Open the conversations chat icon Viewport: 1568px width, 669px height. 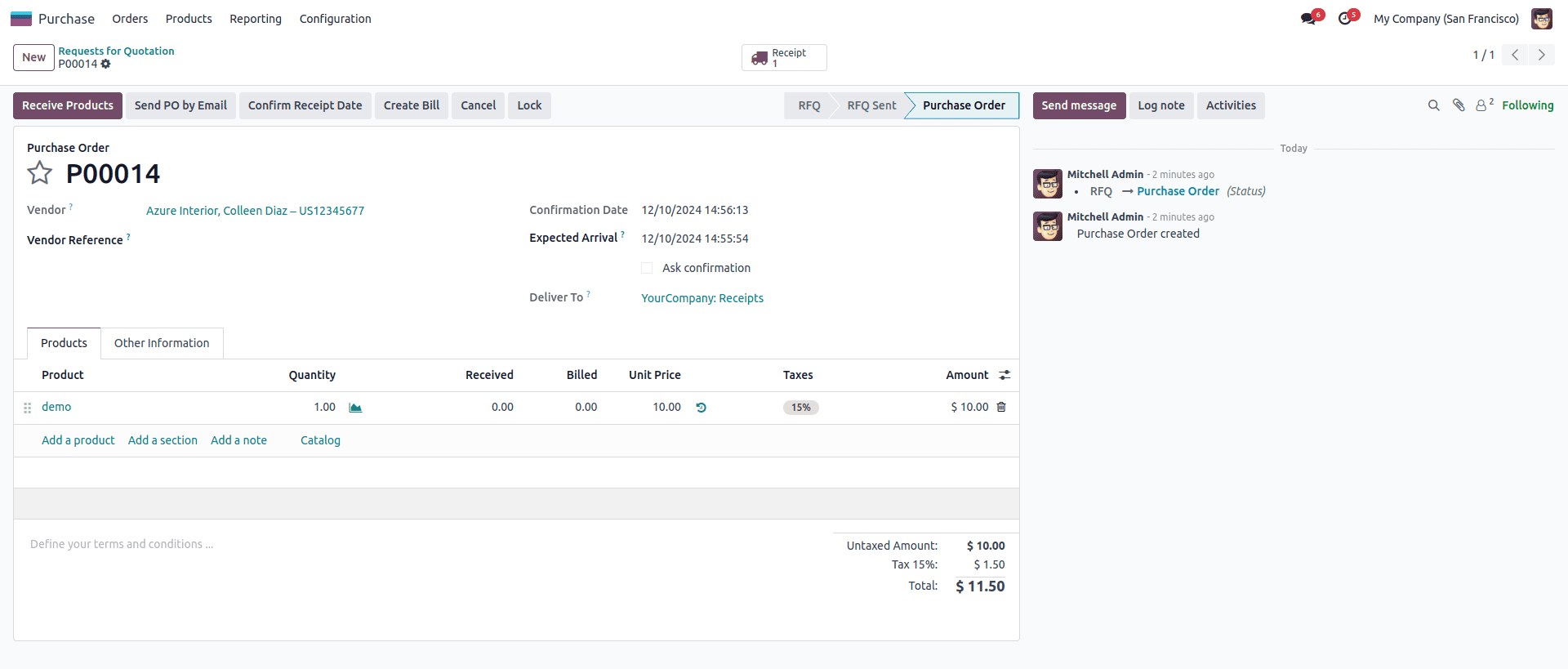click(x=1308, y=19)
